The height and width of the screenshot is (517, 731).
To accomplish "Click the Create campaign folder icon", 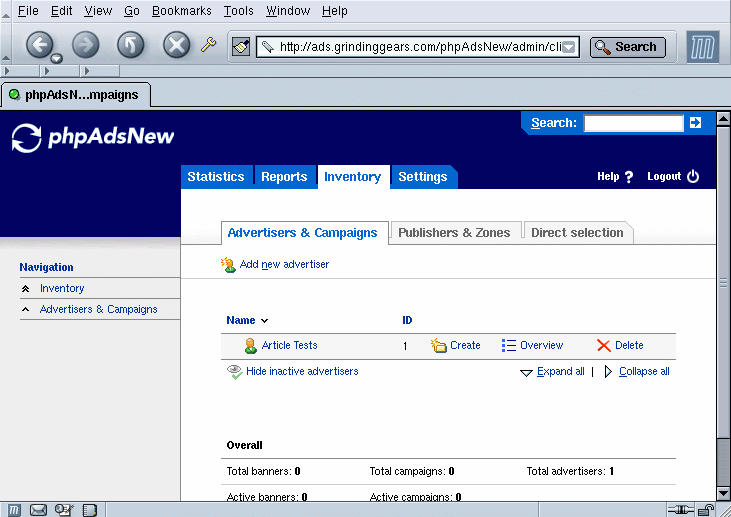I will coord(438,345).
